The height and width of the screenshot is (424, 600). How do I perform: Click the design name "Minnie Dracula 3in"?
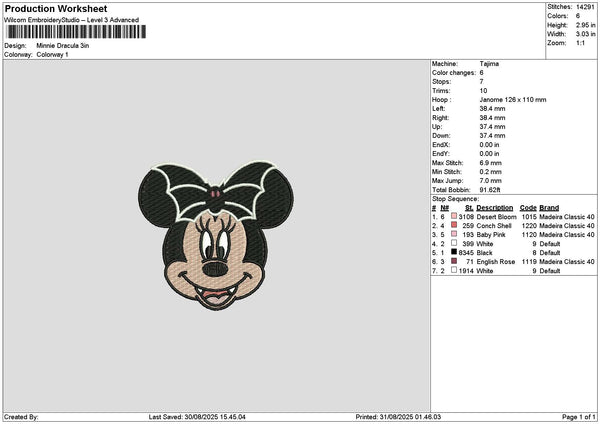pos(63,46)
